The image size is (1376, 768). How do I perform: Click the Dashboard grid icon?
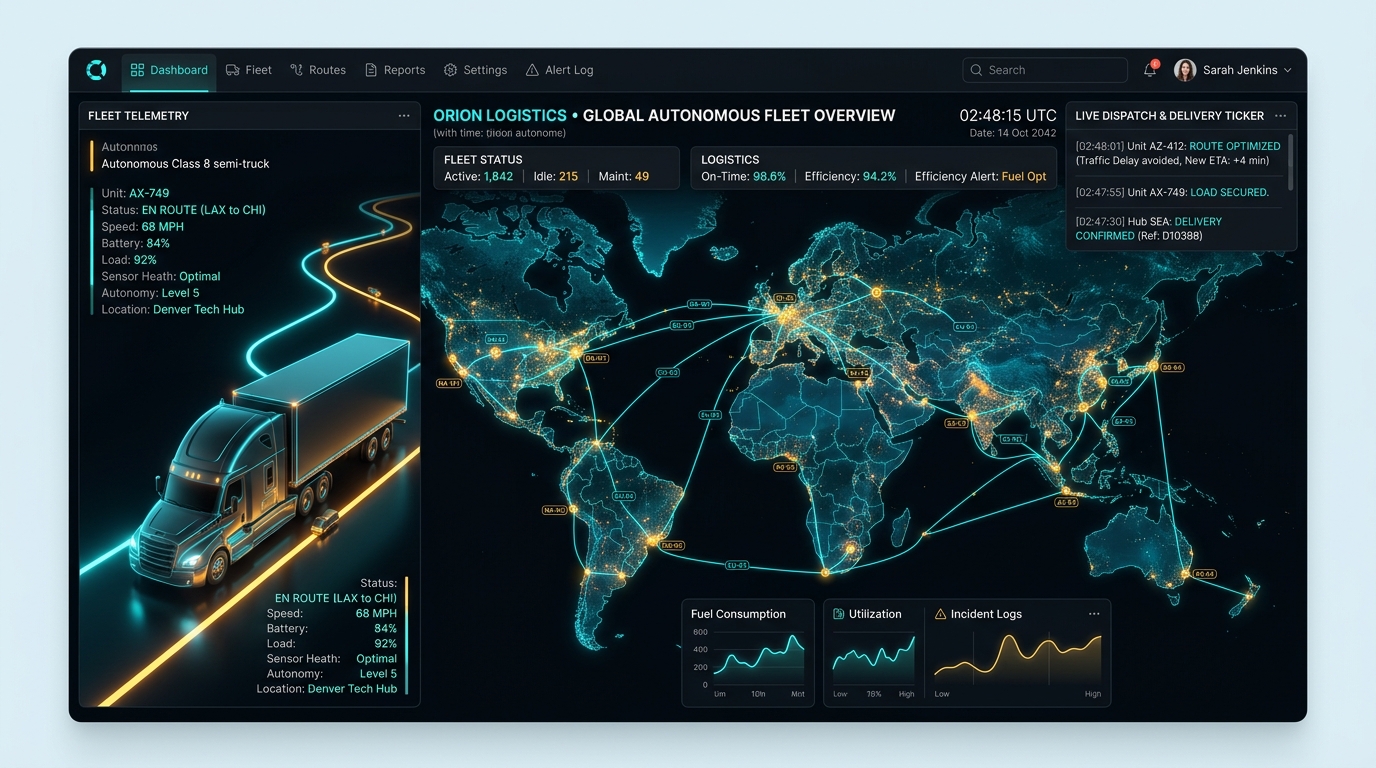137,70
